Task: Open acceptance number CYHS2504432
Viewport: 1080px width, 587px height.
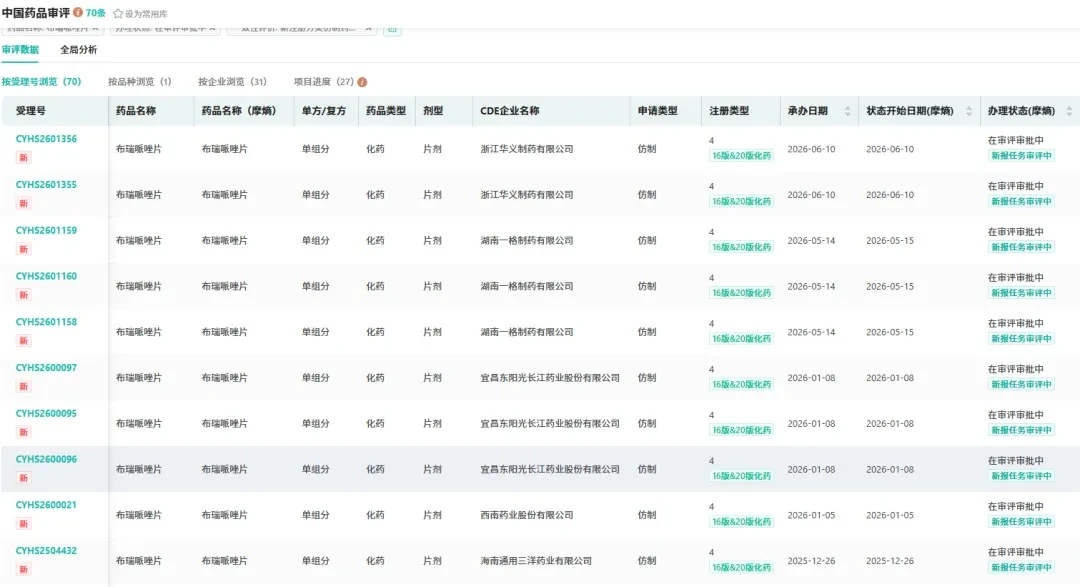Action: (46, 550)
